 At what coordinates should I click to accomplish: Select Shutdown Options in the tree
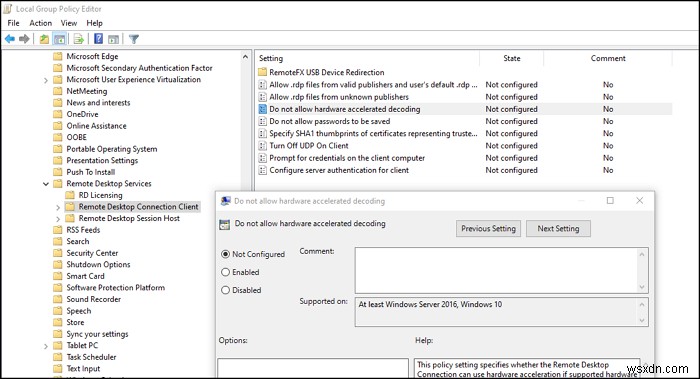98,265
